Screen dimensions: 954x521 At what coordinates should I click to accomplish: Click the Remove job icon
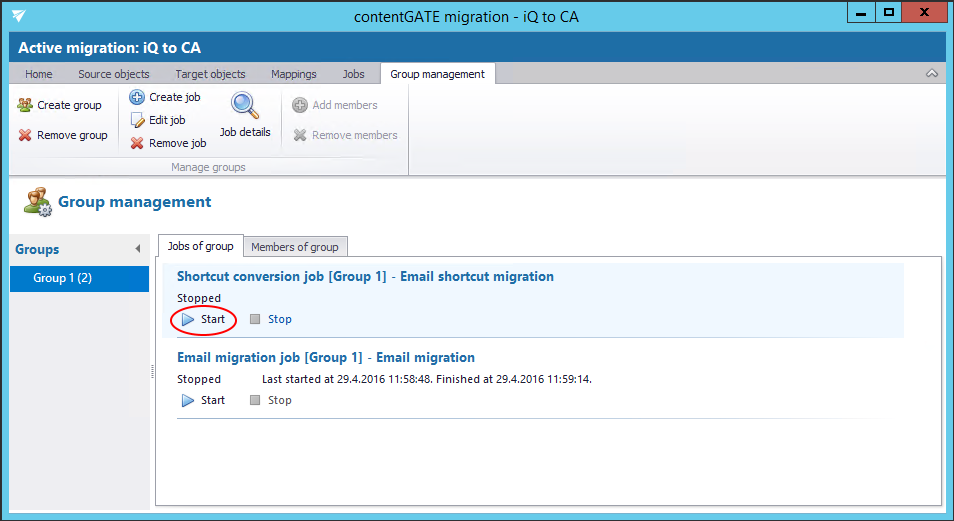137,143
